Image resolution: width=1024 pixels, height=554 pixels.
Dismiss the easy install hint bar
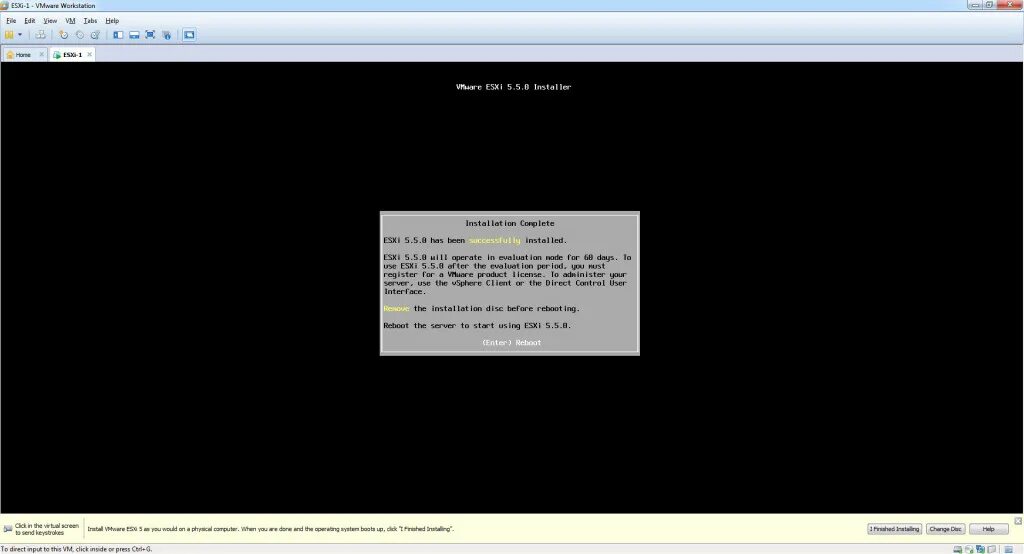[x=1017, y=521]
